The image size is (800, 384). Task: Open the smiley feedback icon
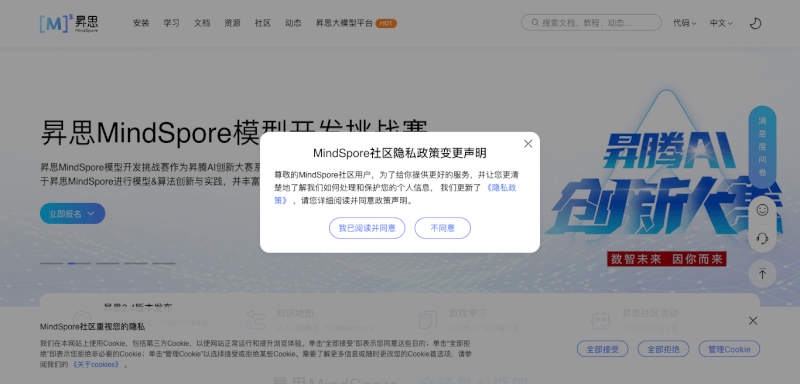tap(762, 210)
